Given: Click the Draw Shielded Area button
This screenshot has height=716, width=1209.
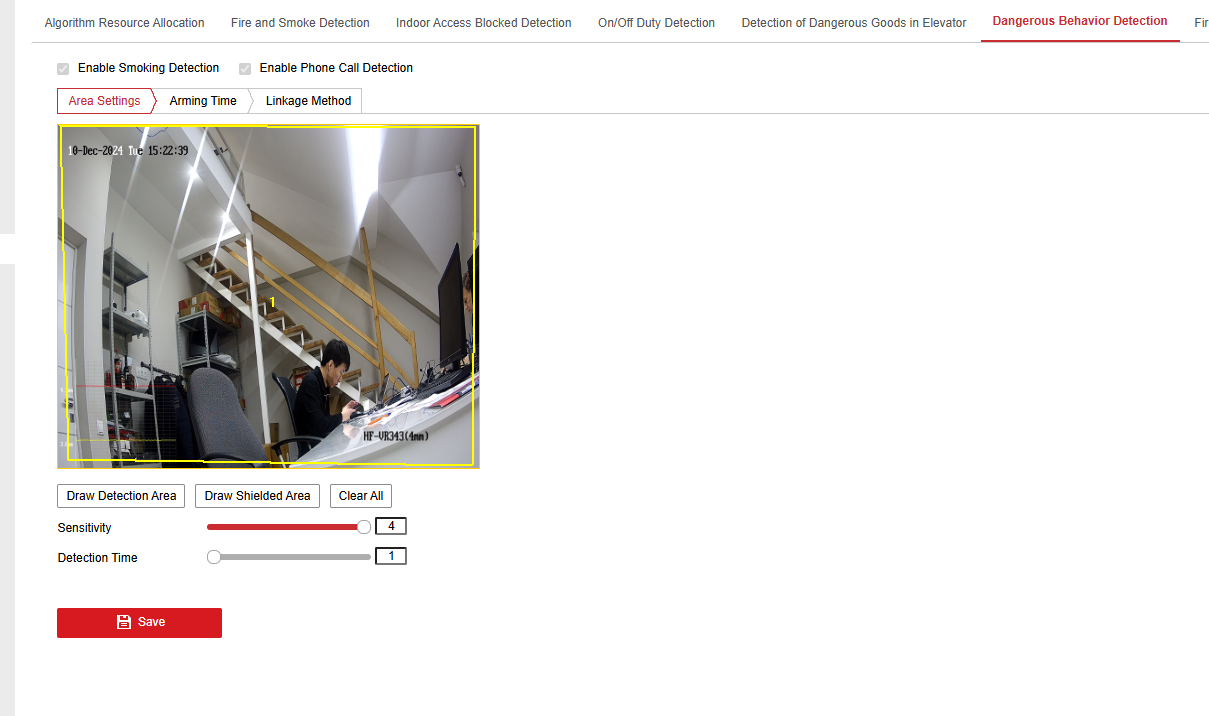Looking at the screenshot, I should click(257, 496).
